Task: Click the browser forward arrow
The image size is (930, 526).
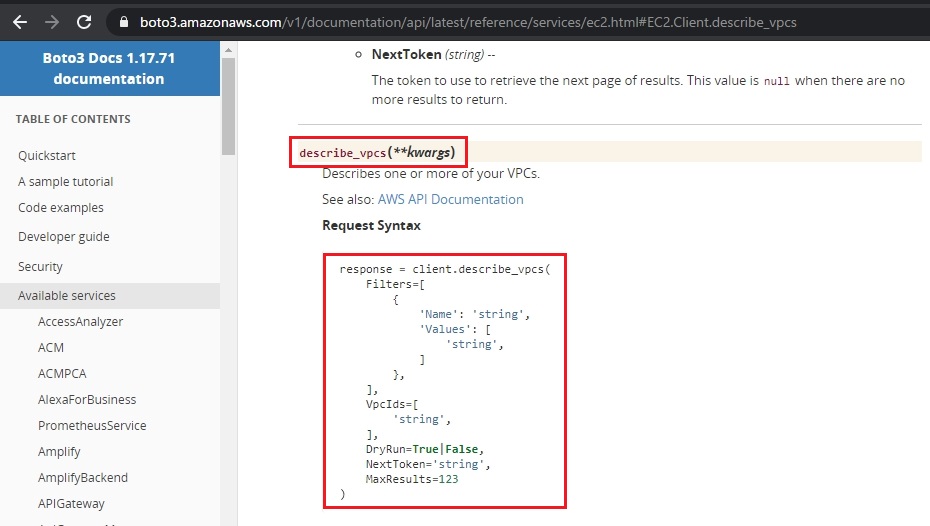Action: click(52, 23)
